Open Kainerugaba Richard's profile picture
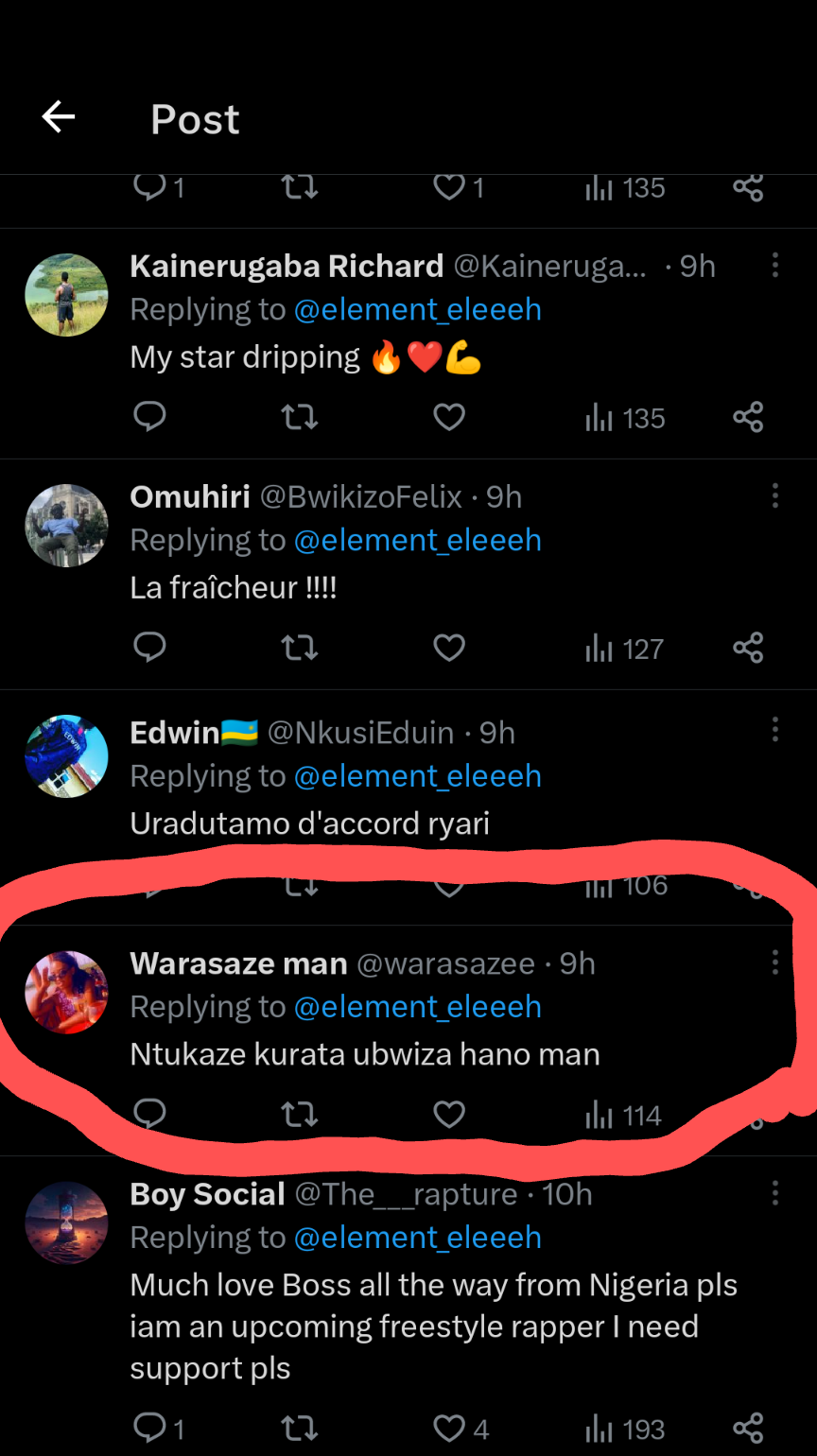Viewport: 817px width, 1456px height. (66, 295)
